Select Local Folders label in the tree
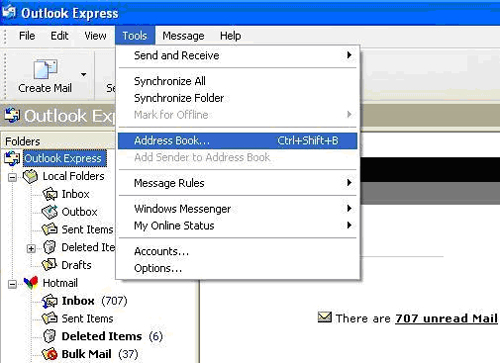Viewport: 500px width, 363px height. 73,176
